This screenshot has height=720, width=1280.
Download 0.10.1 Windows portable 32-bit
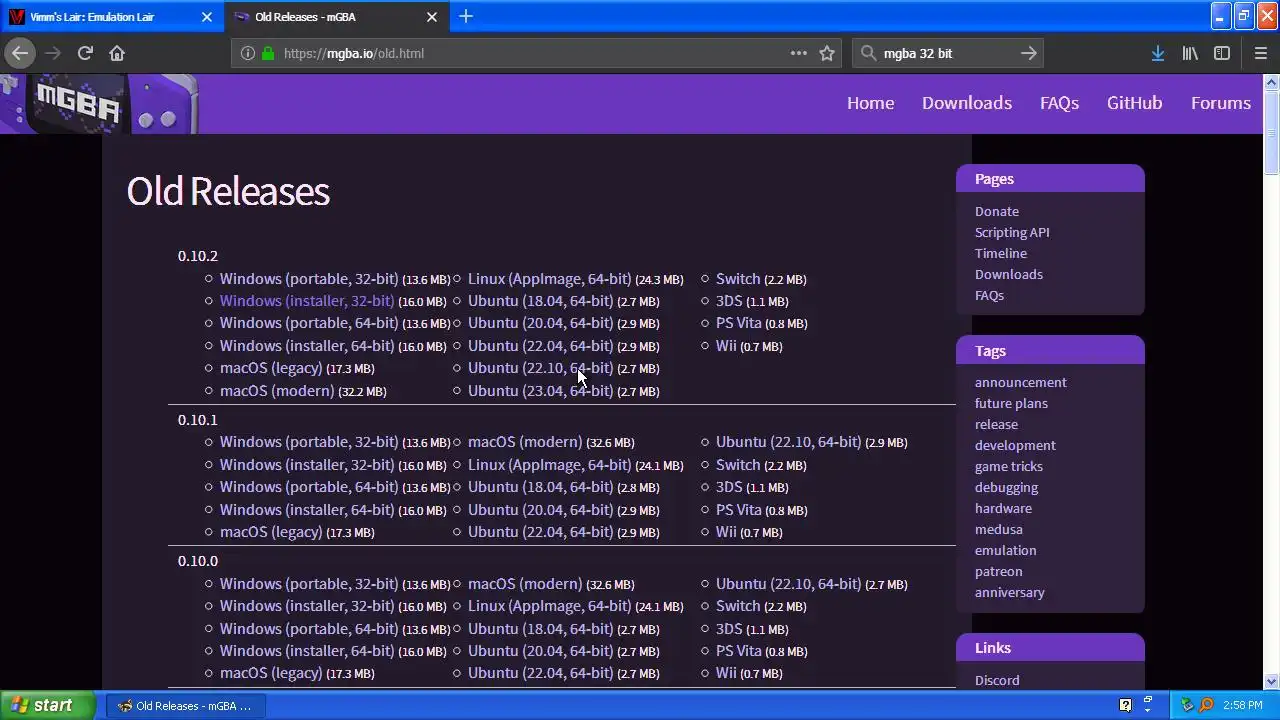pos(308,442)
